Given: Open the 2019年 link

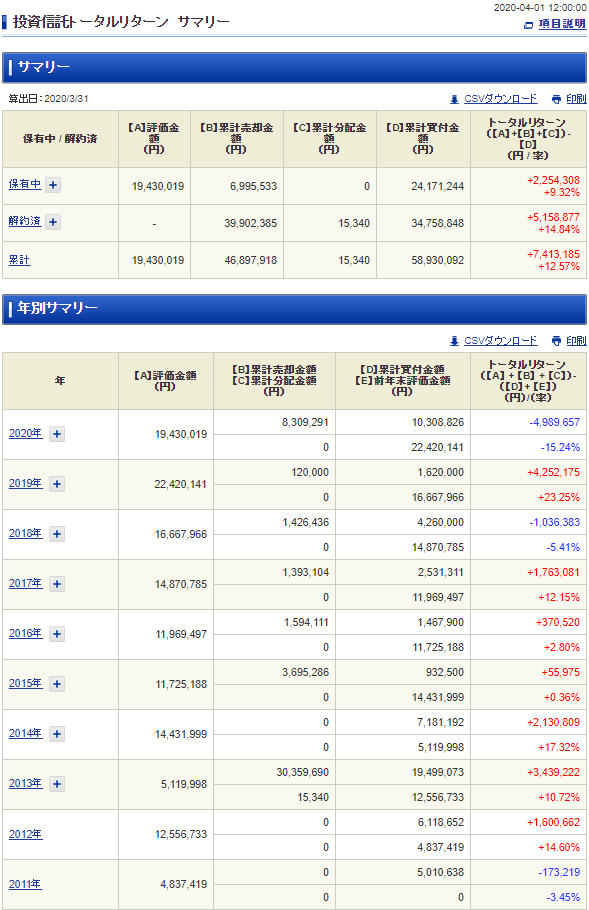Looking at the screenshot, I should click(x=26, y=483).
